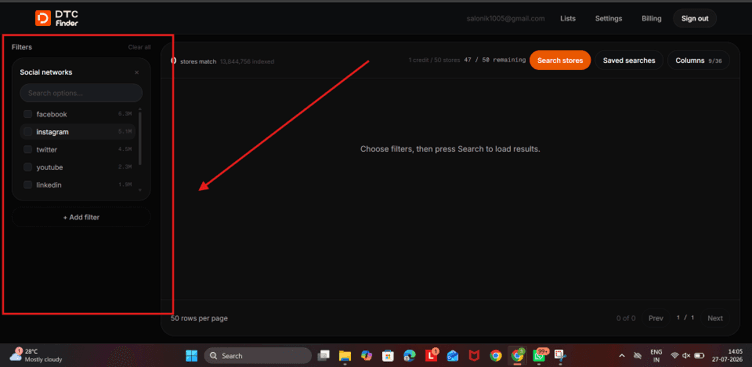
Task: Click the Sign out button
Action: [x=695, y=19]
